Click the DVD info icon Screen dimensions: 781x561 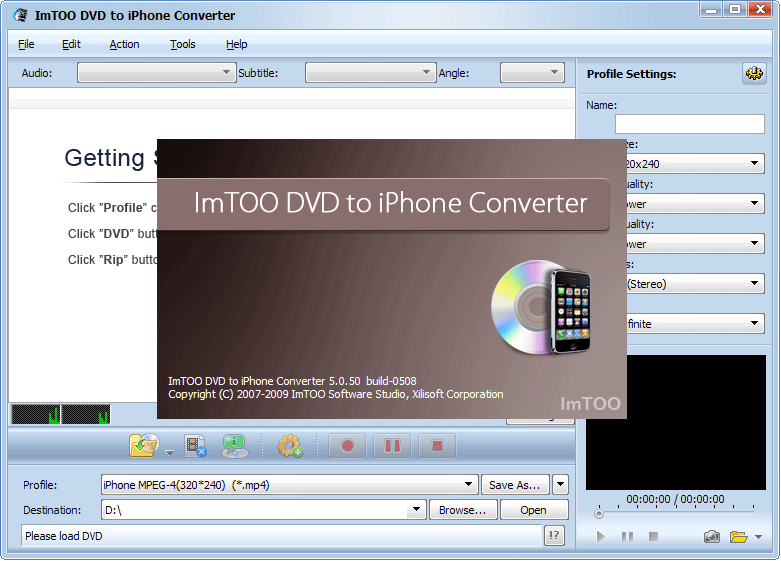(x=235, y=446)
